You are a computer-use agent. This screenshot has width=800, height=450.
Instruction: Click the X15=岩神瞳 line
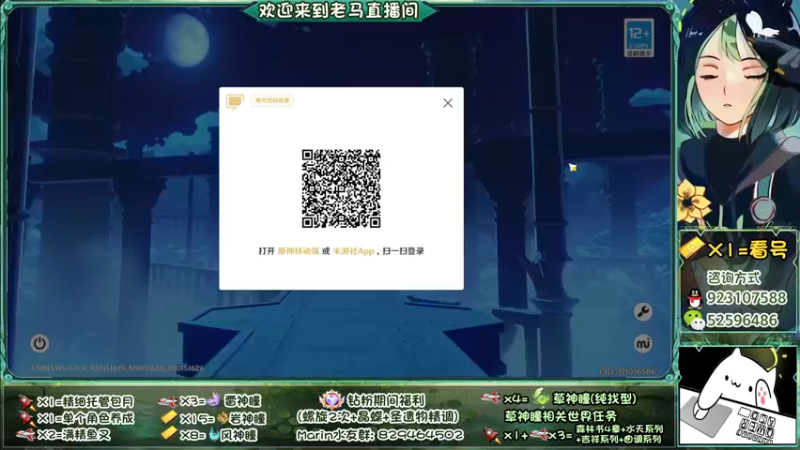tap(213, 418)
